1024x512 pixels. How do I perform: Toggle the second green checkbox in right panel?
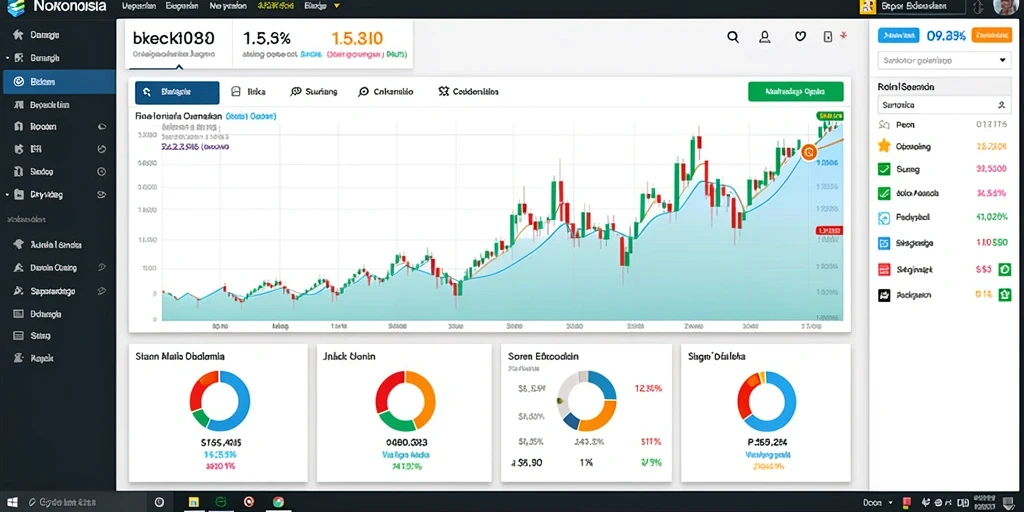(x=884, y=193)
